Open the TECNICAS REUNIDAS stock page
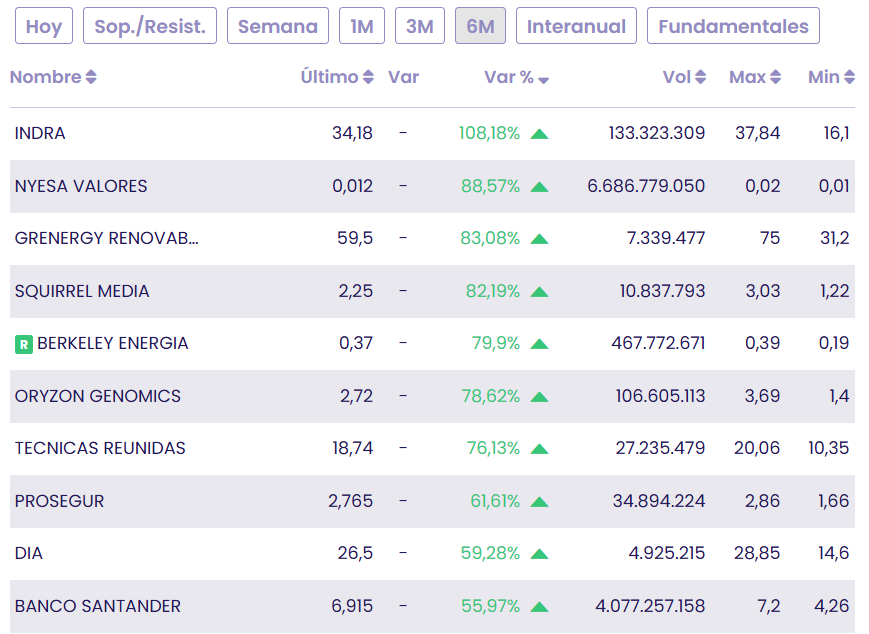869x634 pixels. (x=100, y=448)
